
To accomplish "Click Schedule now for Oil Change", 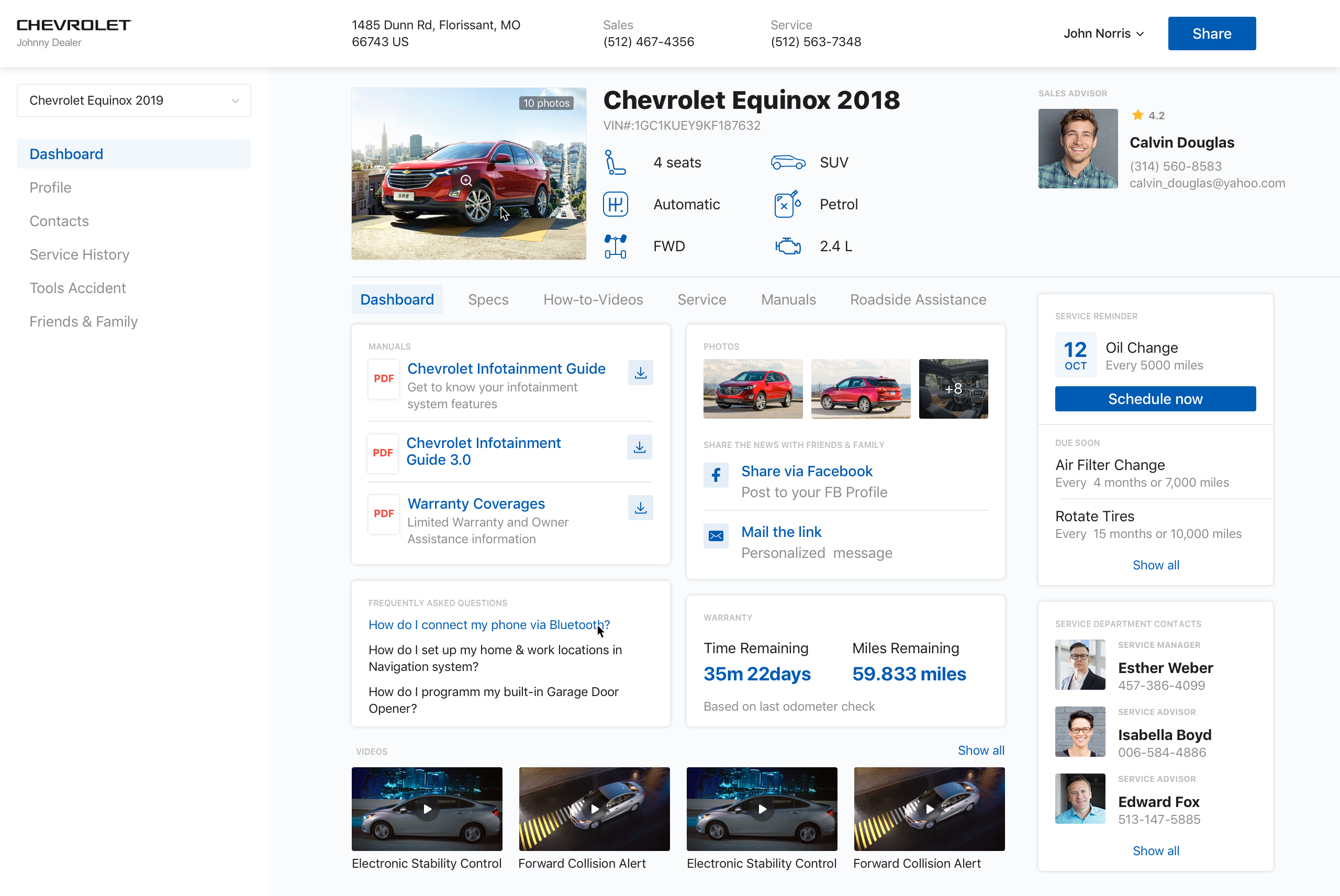I will [x=1155, y=399].
